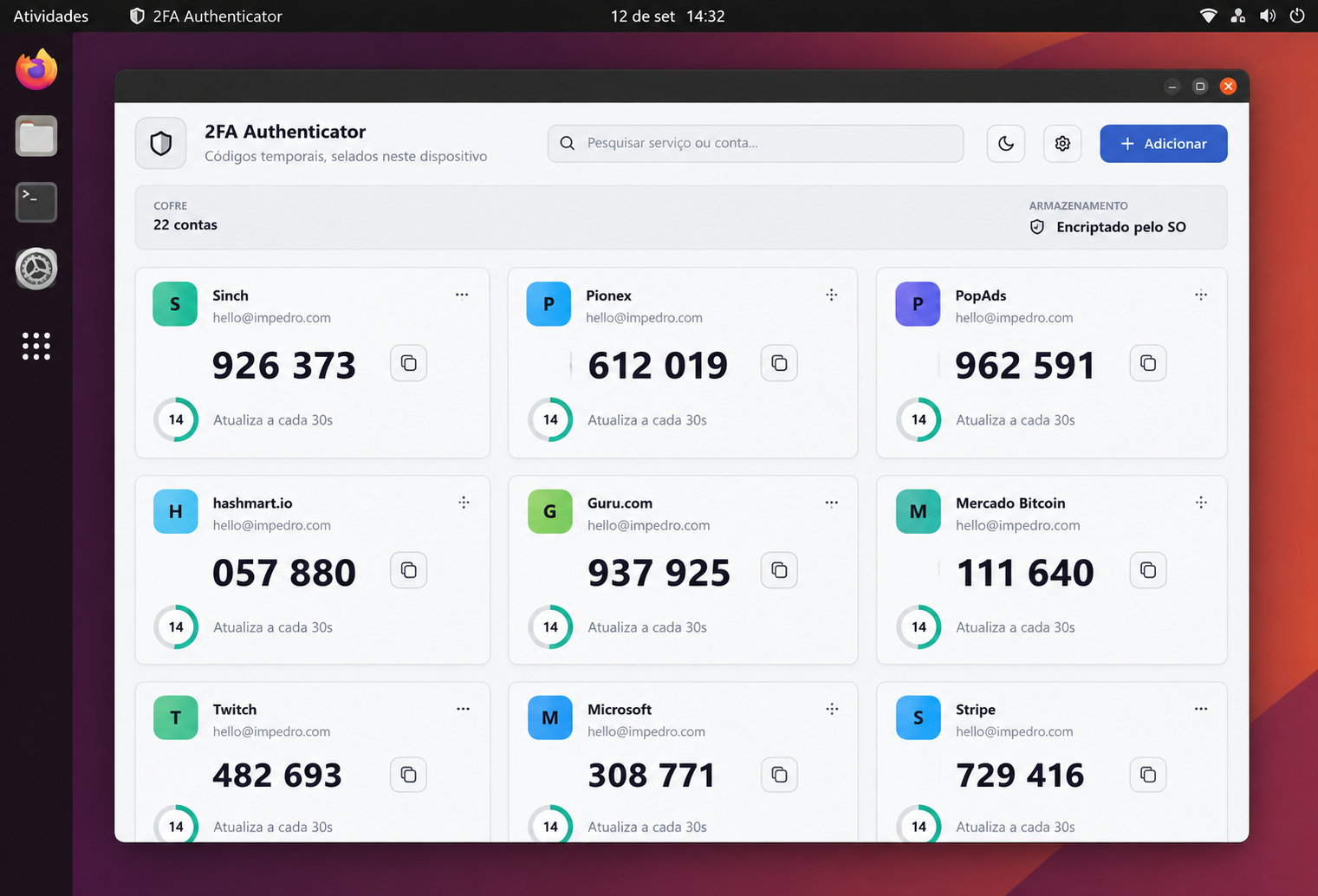This screenshot has width=1318, height=896.
Task: Copy the Stripe code 729 416
Action: 1148,775
